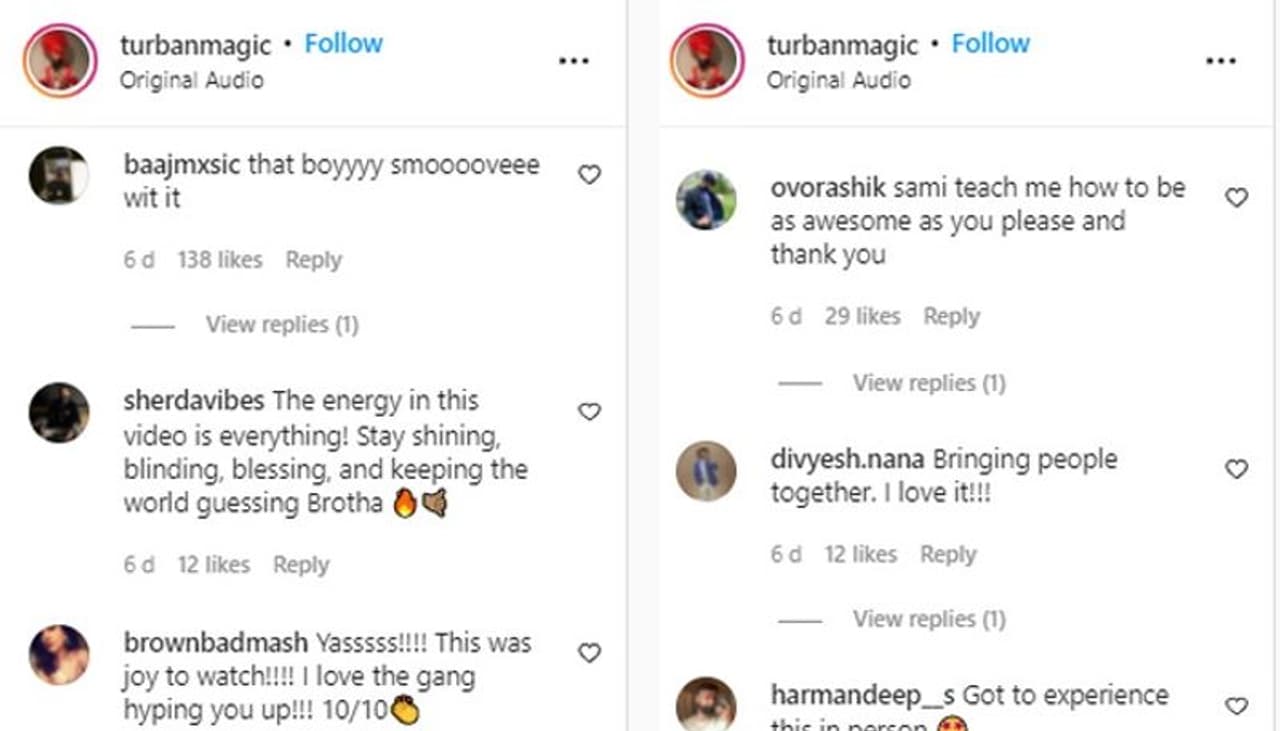Expand replies under baajmxsic's comment
The width and height of the screenshot is (1280, 731).
click(x=281, y=325)
